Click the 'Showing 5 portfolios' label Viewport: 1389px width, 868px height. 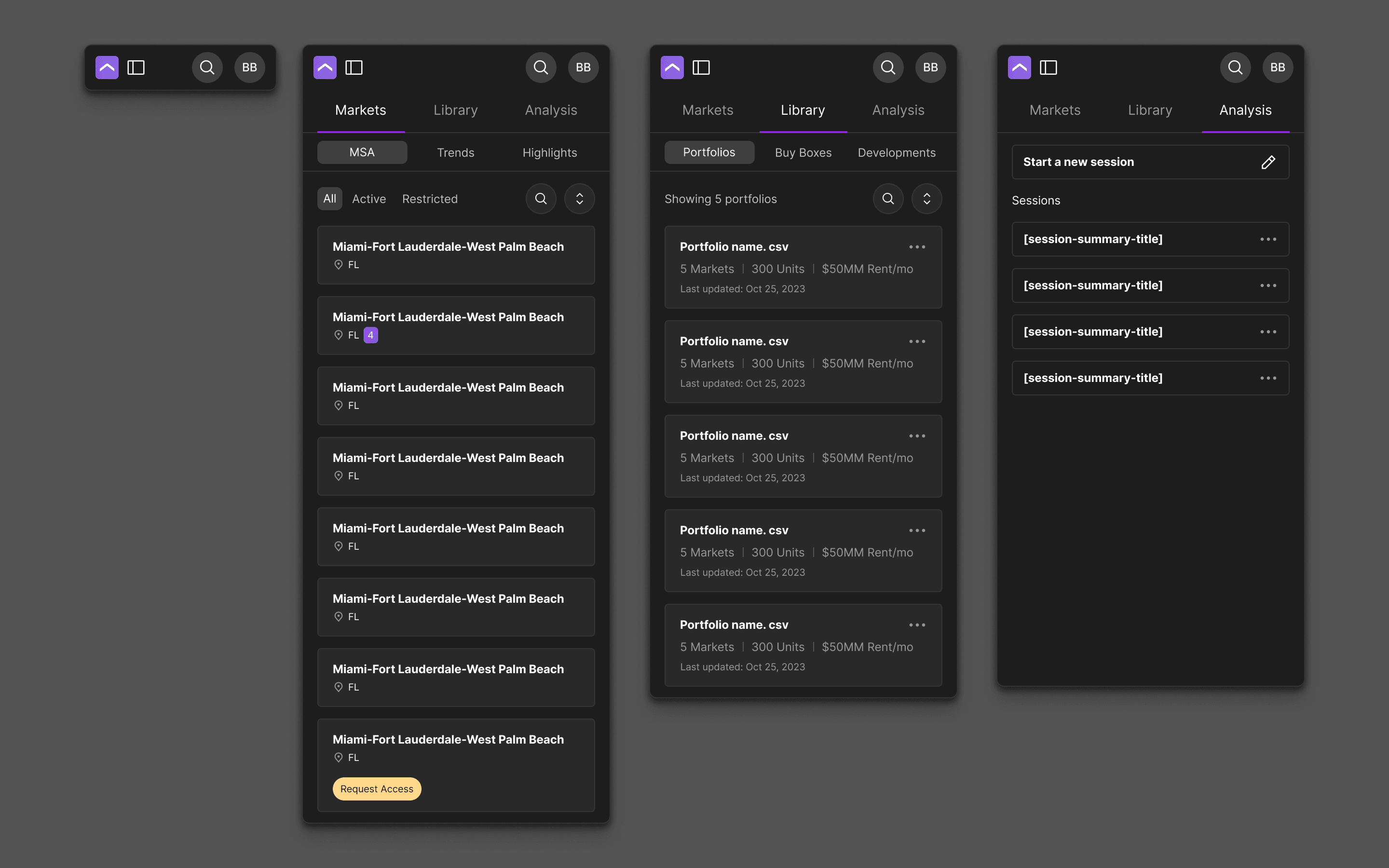(x=721, y=199)
